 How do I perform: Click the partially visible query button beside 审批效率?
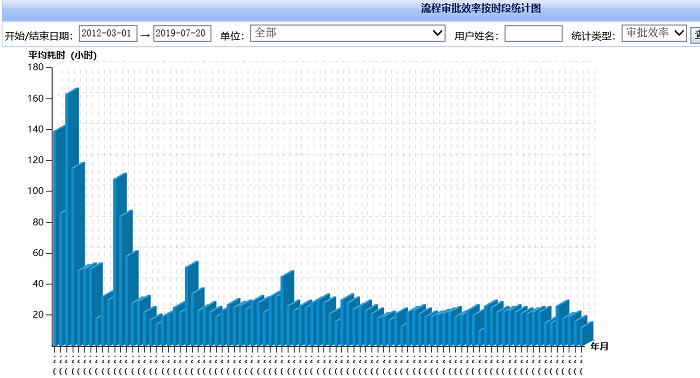(x=696, y=35)
